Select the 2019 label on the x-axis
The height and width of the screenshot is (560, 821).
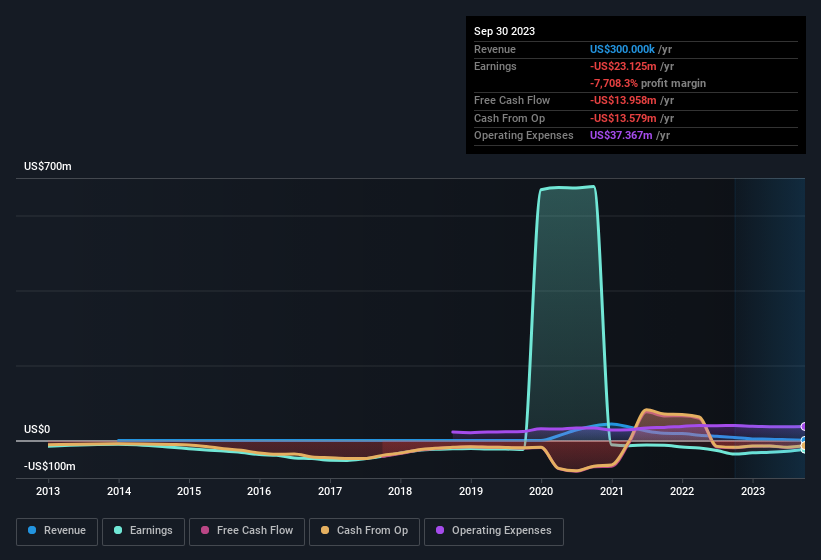tap(471, 491)
